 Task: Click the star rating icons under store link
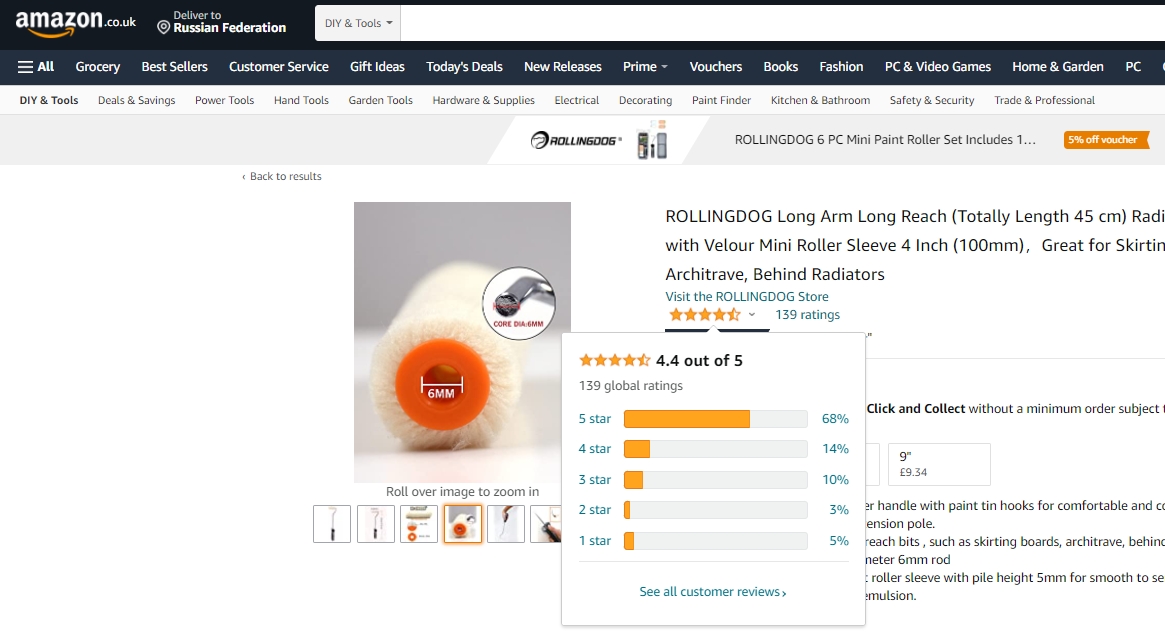(x=704, y=314)
